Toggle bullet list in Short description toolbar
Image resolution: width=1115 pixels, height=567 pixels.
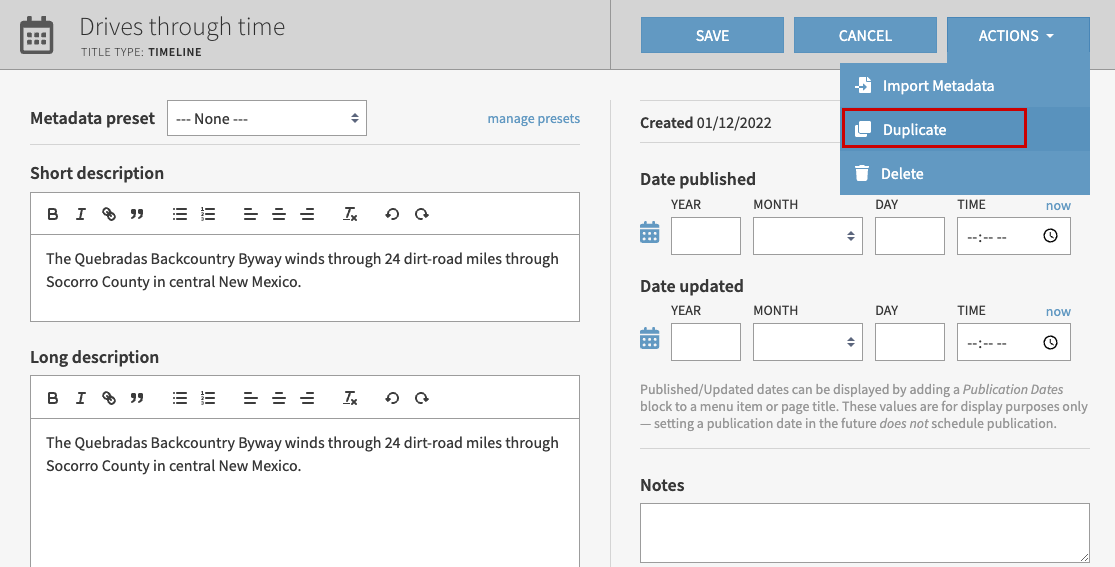180,214
